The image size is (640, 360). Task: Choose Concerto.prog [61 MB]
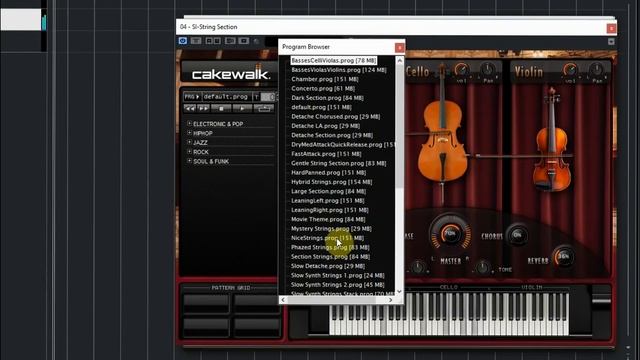point(323,89)
